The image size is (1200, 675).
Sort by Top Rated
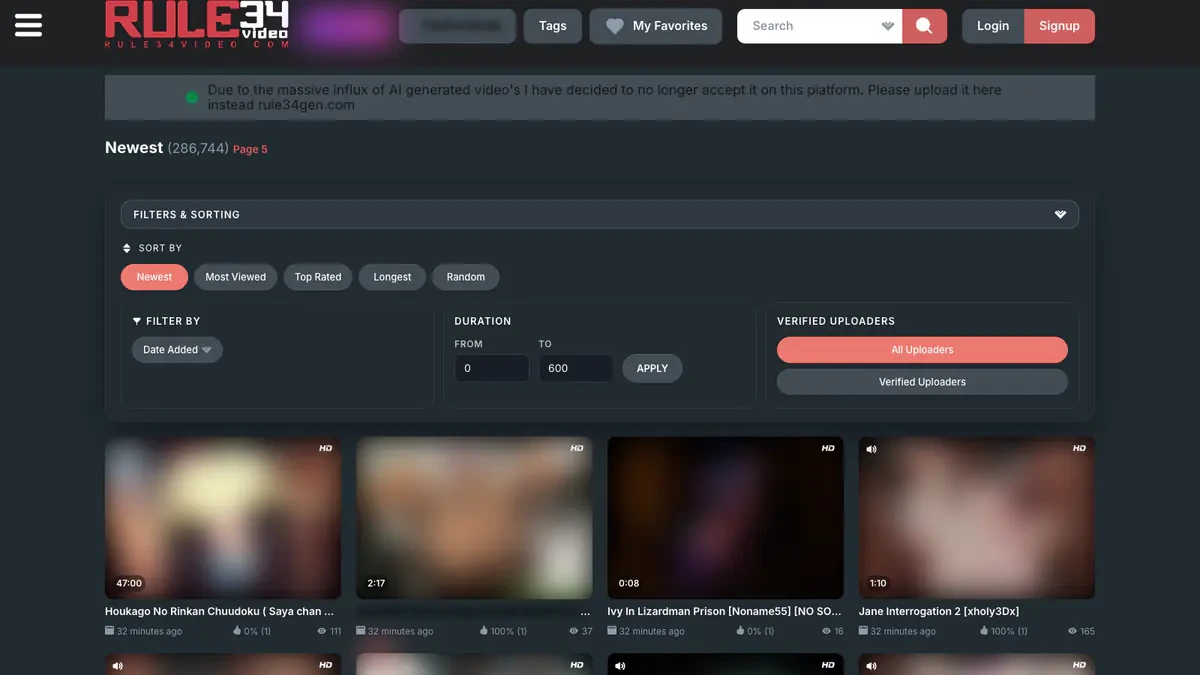click(318, 277)
